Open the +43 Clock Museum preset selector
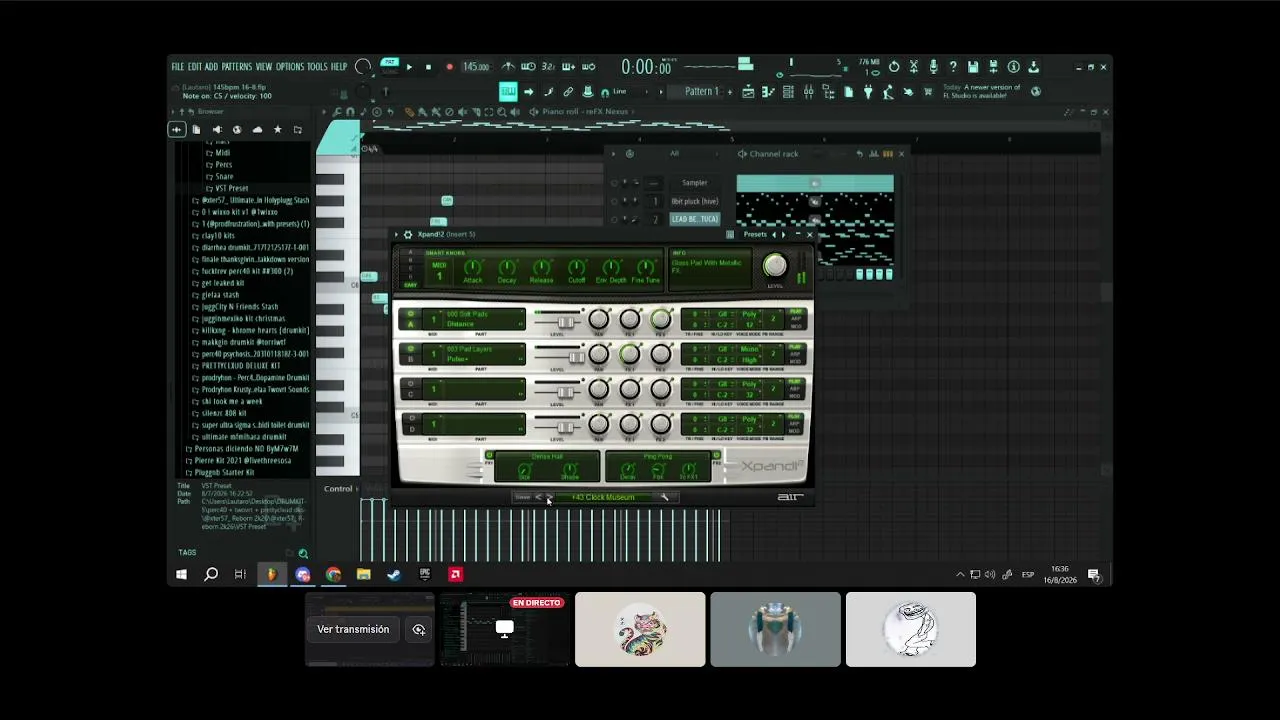Screen dimensions: 1280x720 pos(603,497)
